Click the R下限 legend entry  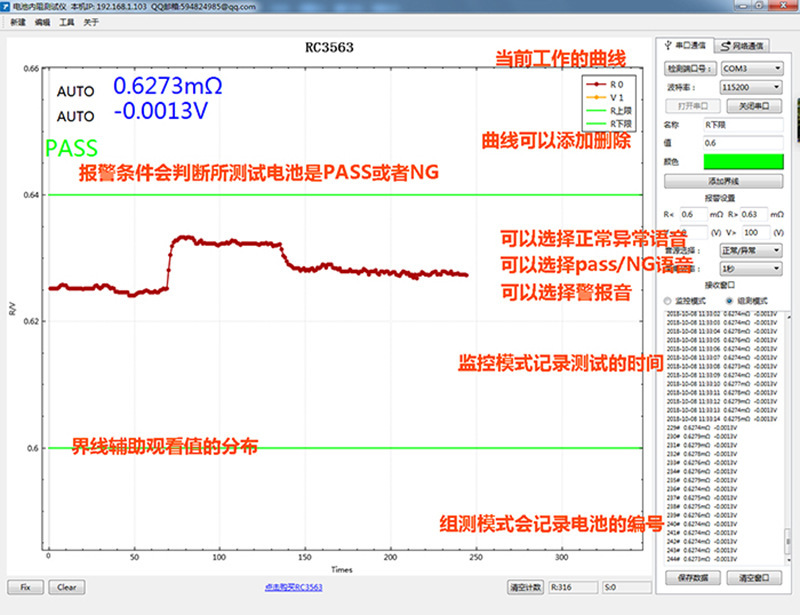tap(609, 124)
